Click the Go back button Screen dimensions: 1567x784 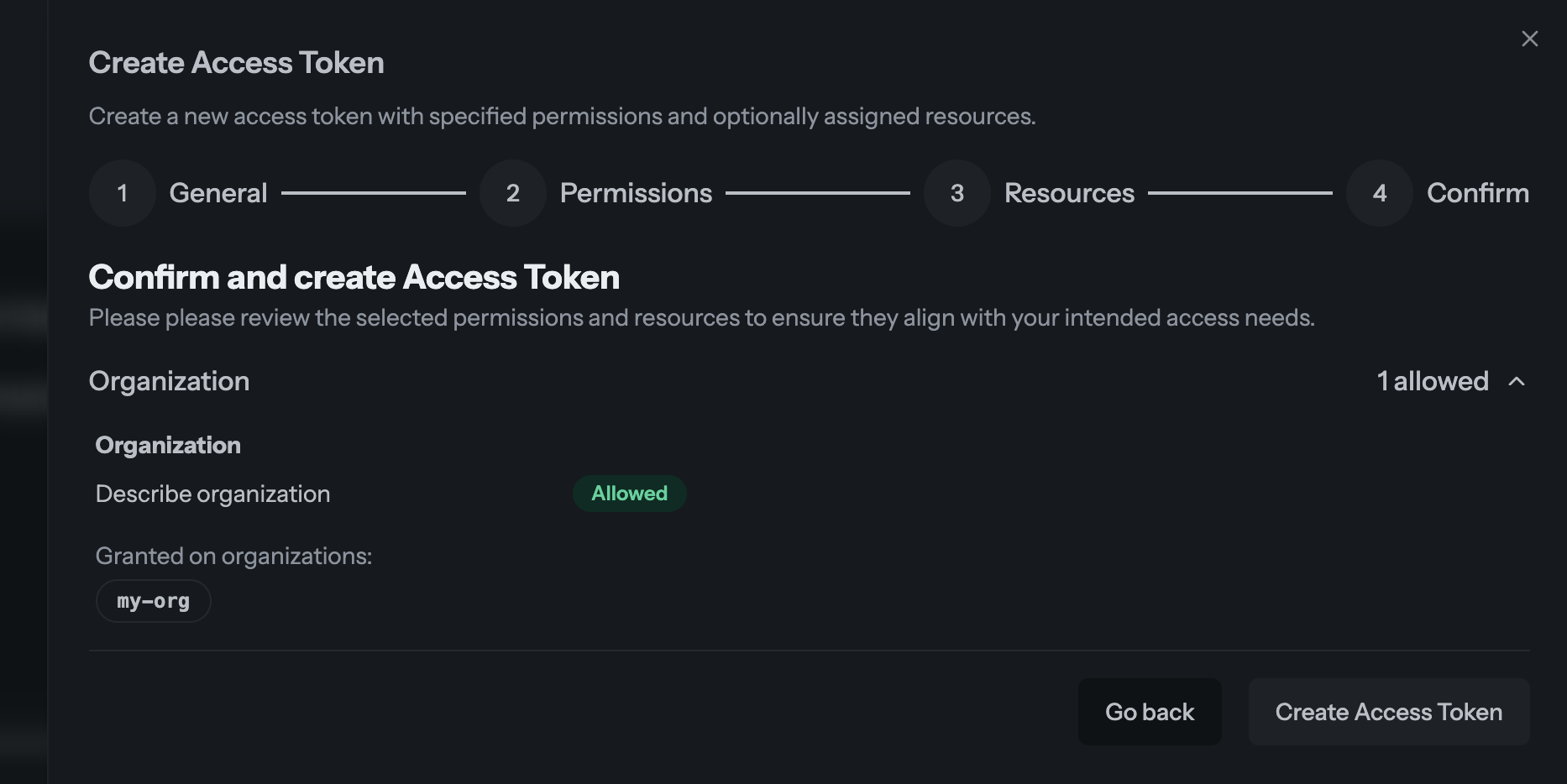[1150, 711]
